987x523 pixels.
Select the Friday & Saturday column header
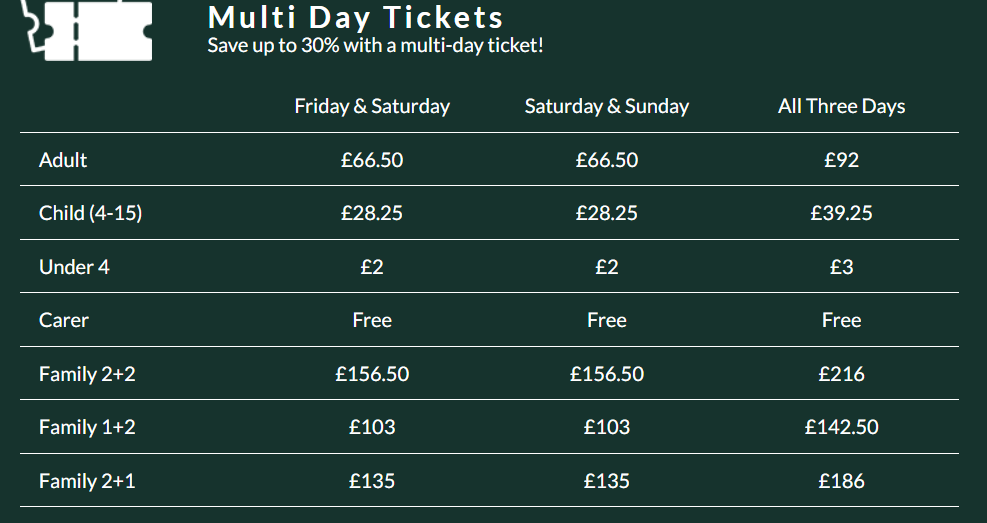tap(372, 106)
